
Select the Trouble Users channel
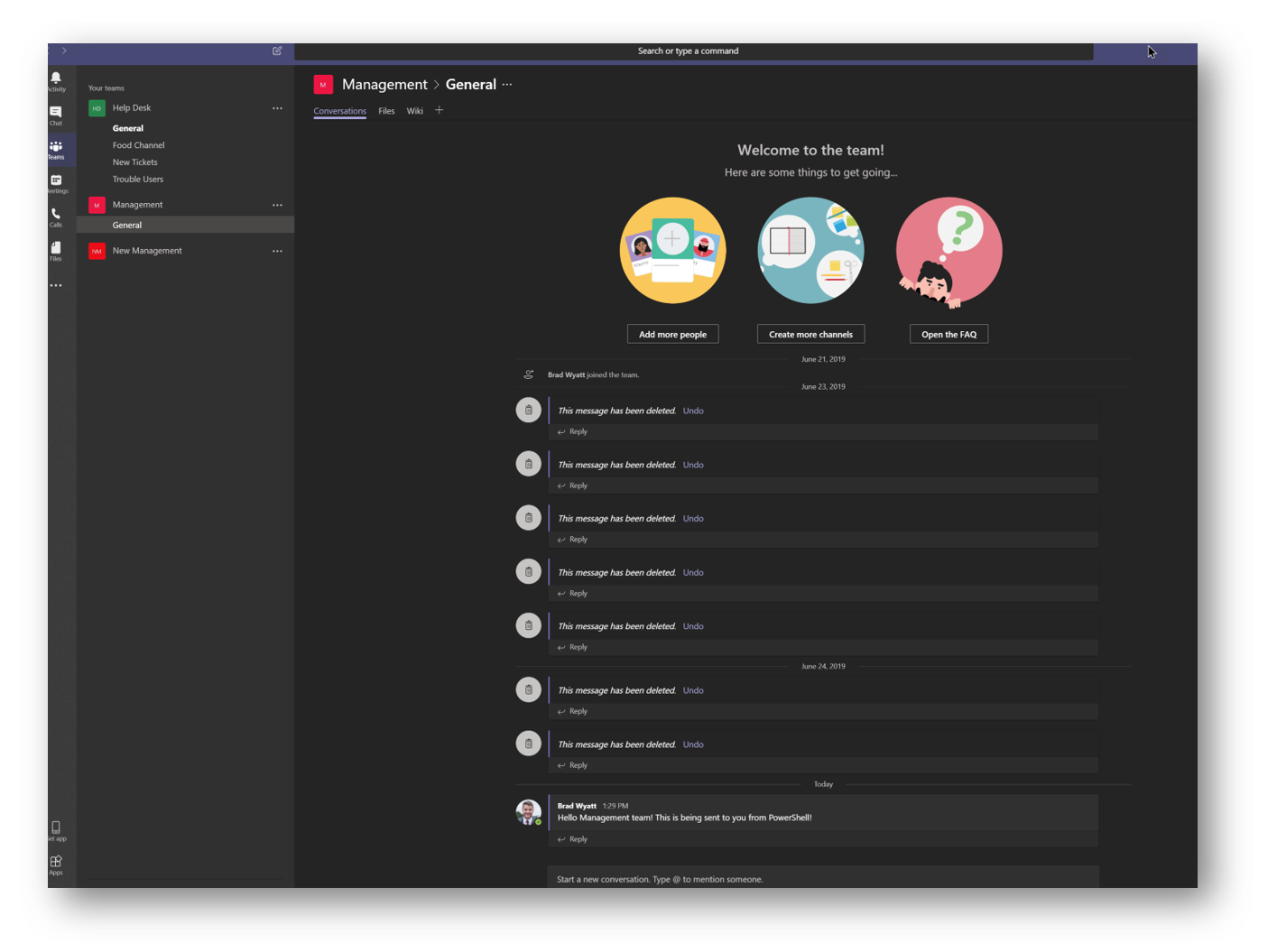138,180
